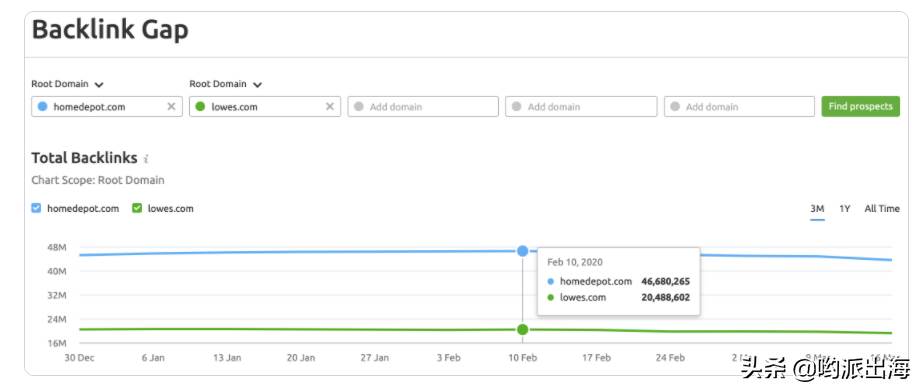Click the 3 Feb x-axis label
This screenshot has height=392, width=922.
pos(449,357)
